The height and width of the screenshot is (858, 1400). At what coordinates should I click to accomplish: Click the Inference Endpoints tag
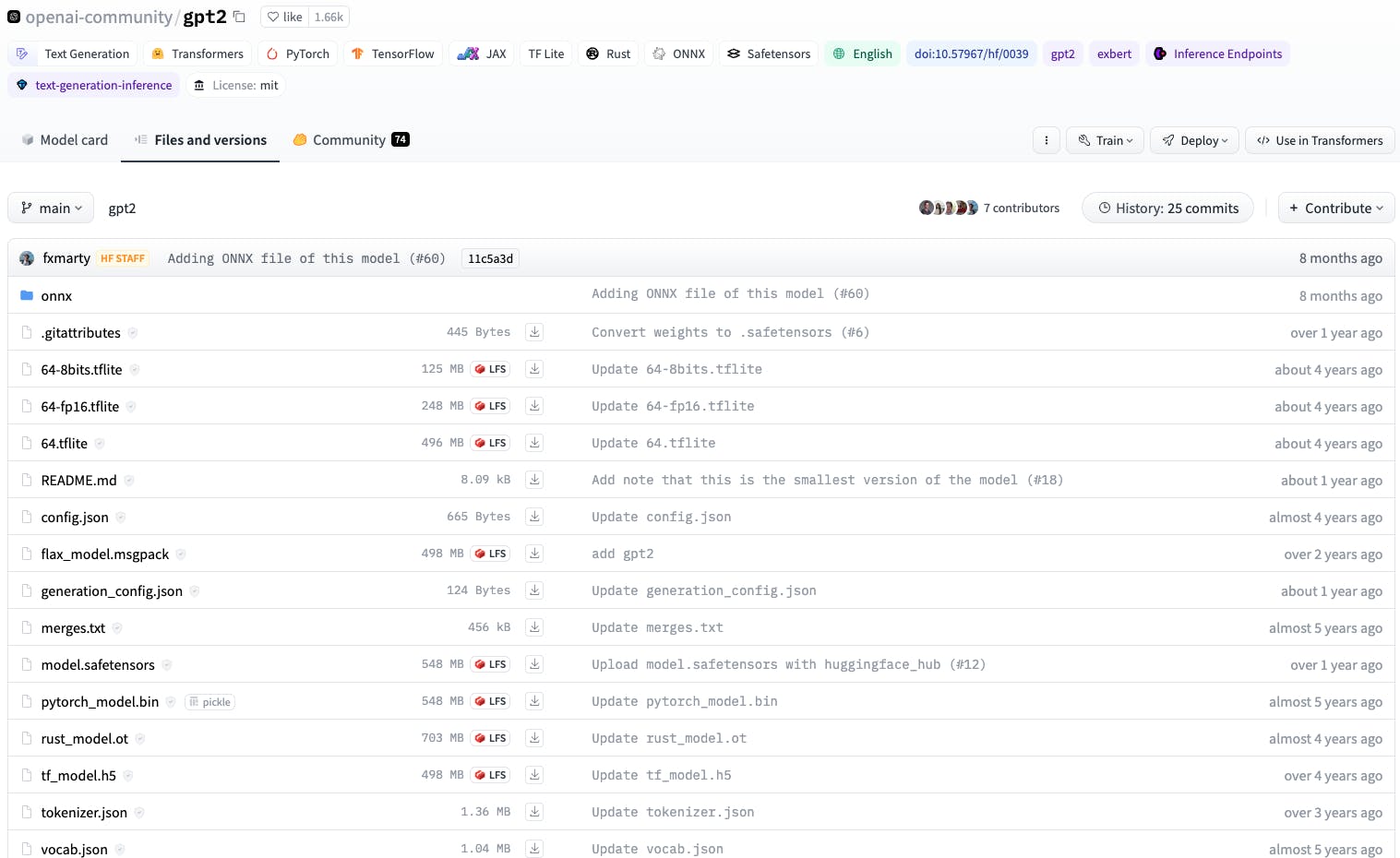click(x=1217, y=54)
